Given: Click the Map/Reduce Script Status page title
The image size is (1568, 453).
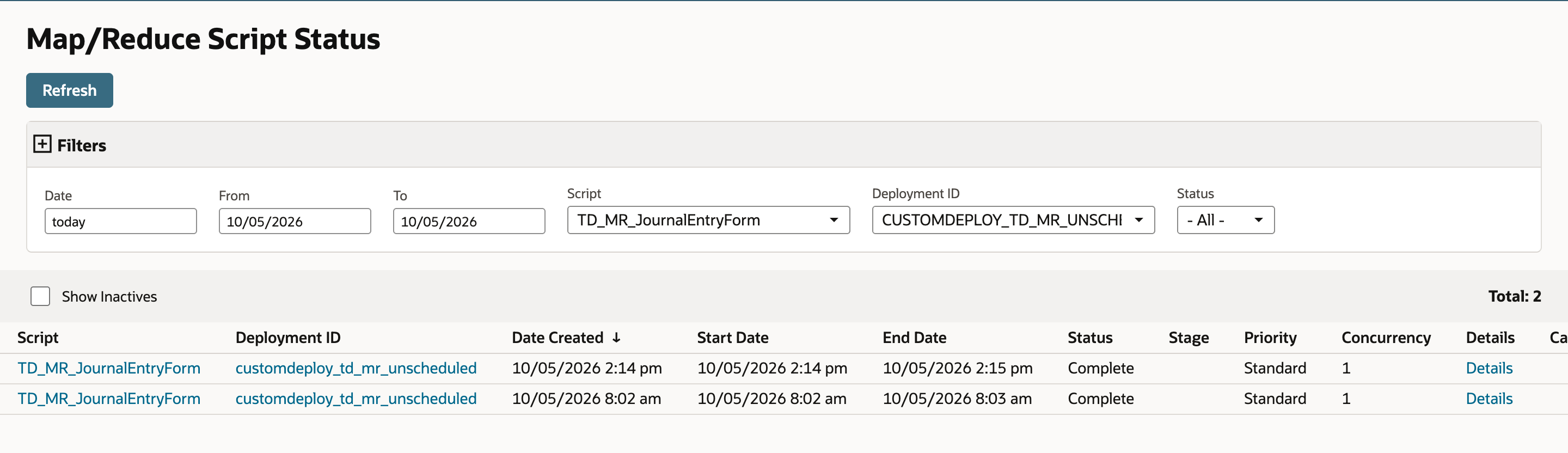Looking at the screenshot, I should pos(203,40).
